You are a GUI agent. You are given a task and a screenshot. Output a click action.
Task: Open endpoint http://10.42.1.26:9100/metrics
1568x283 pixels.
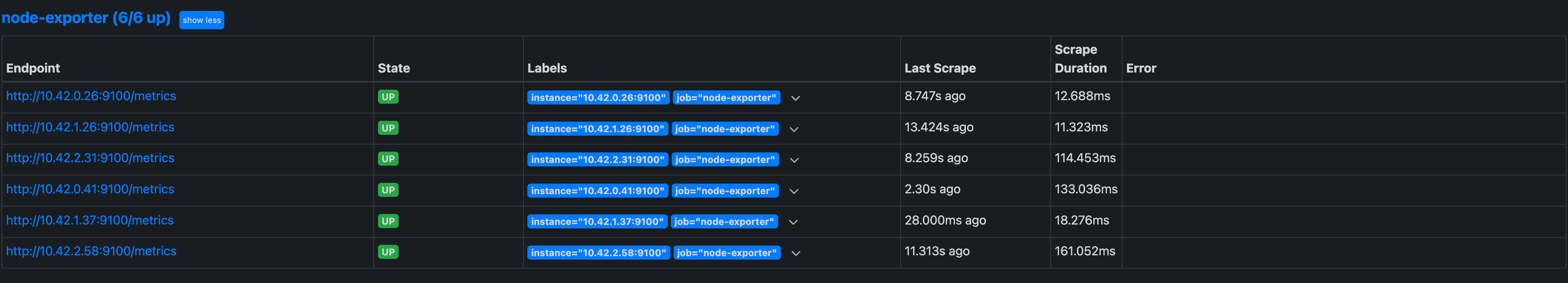pos(90,127)
